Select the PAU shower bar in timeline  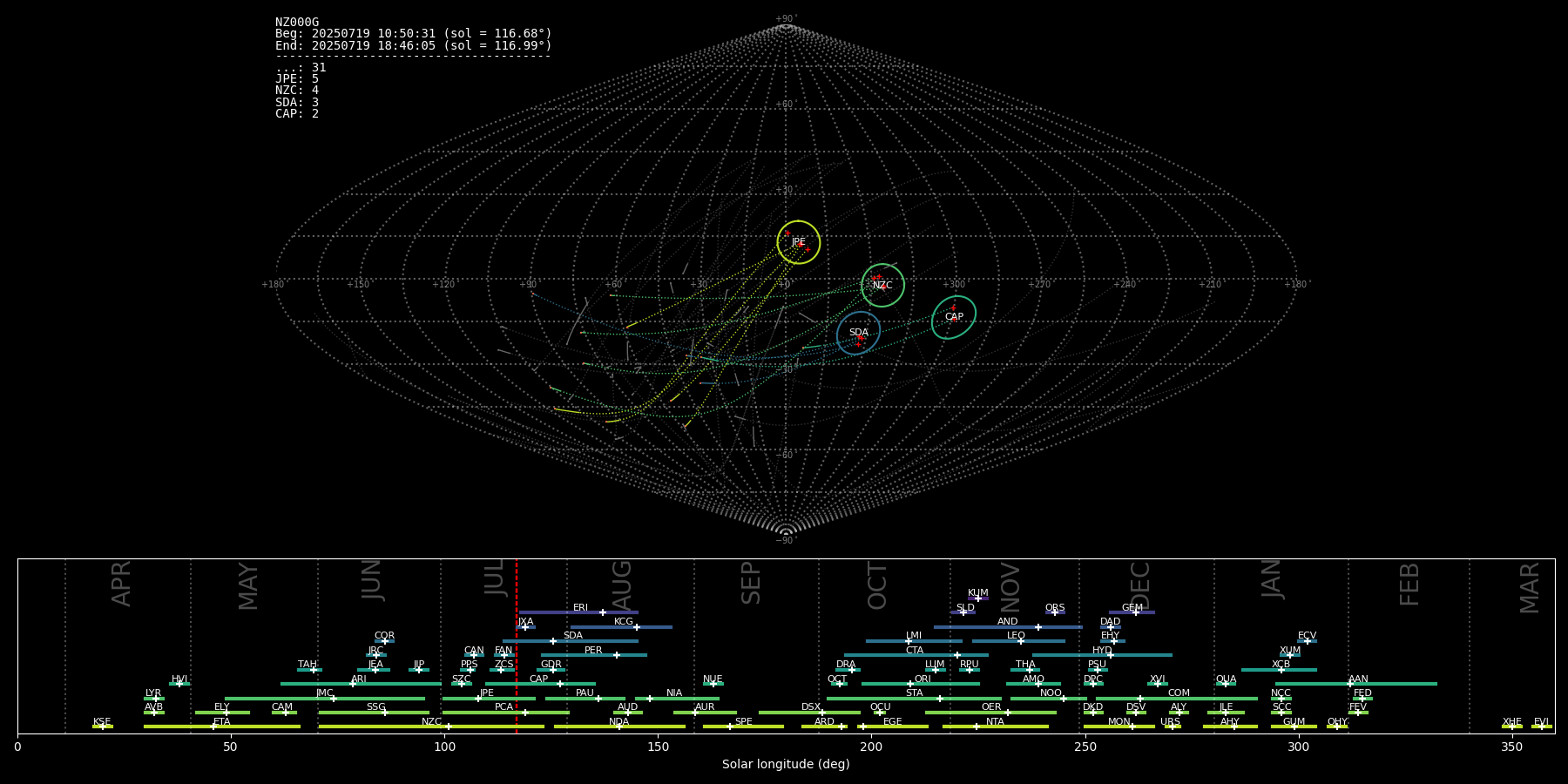point(585,699)
